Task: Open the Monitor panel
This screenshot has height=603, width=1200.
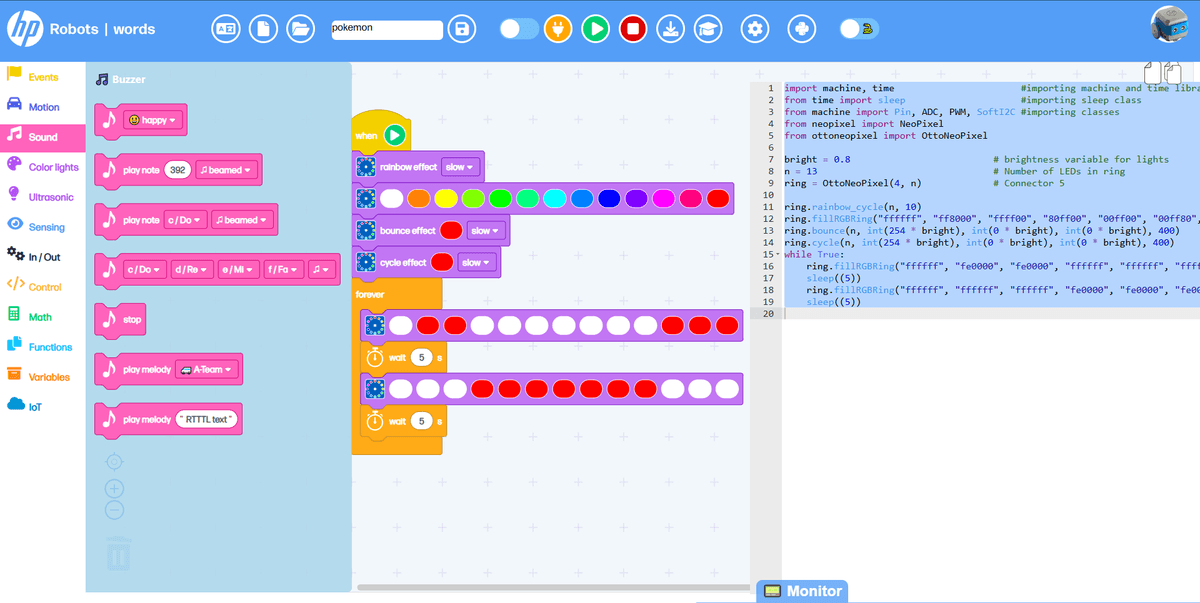Action: pyautogui.click(x=802, y=591)
